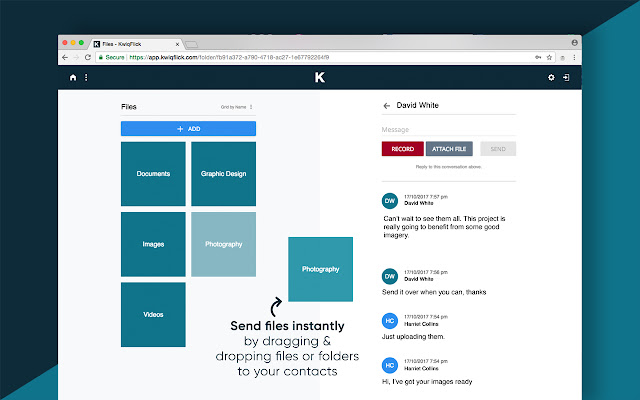Click the Message input field
Screen dimensions: 640x400
449,130
